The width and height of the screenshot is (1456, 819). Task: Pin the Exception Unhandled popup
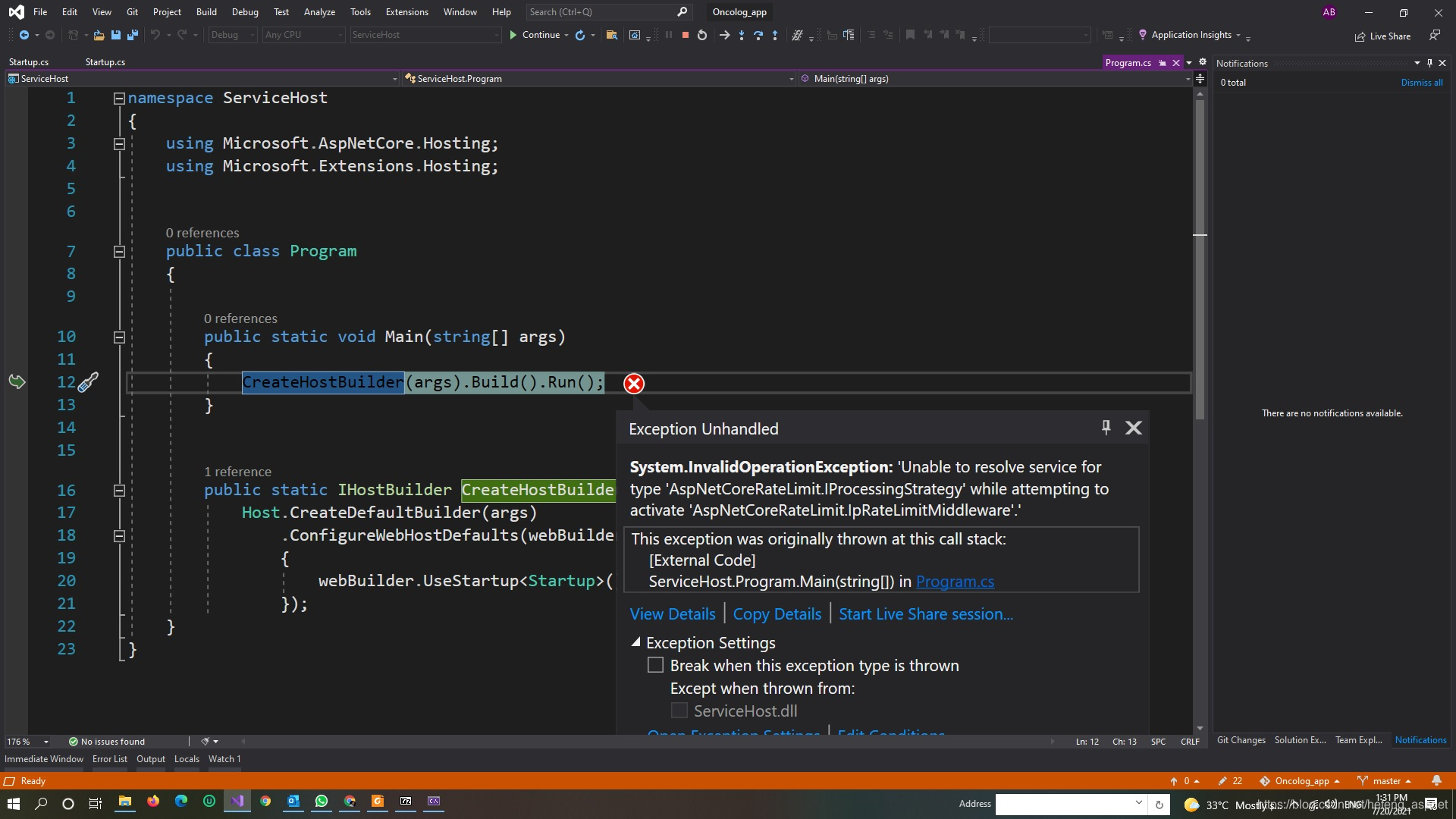[1106, 428]
